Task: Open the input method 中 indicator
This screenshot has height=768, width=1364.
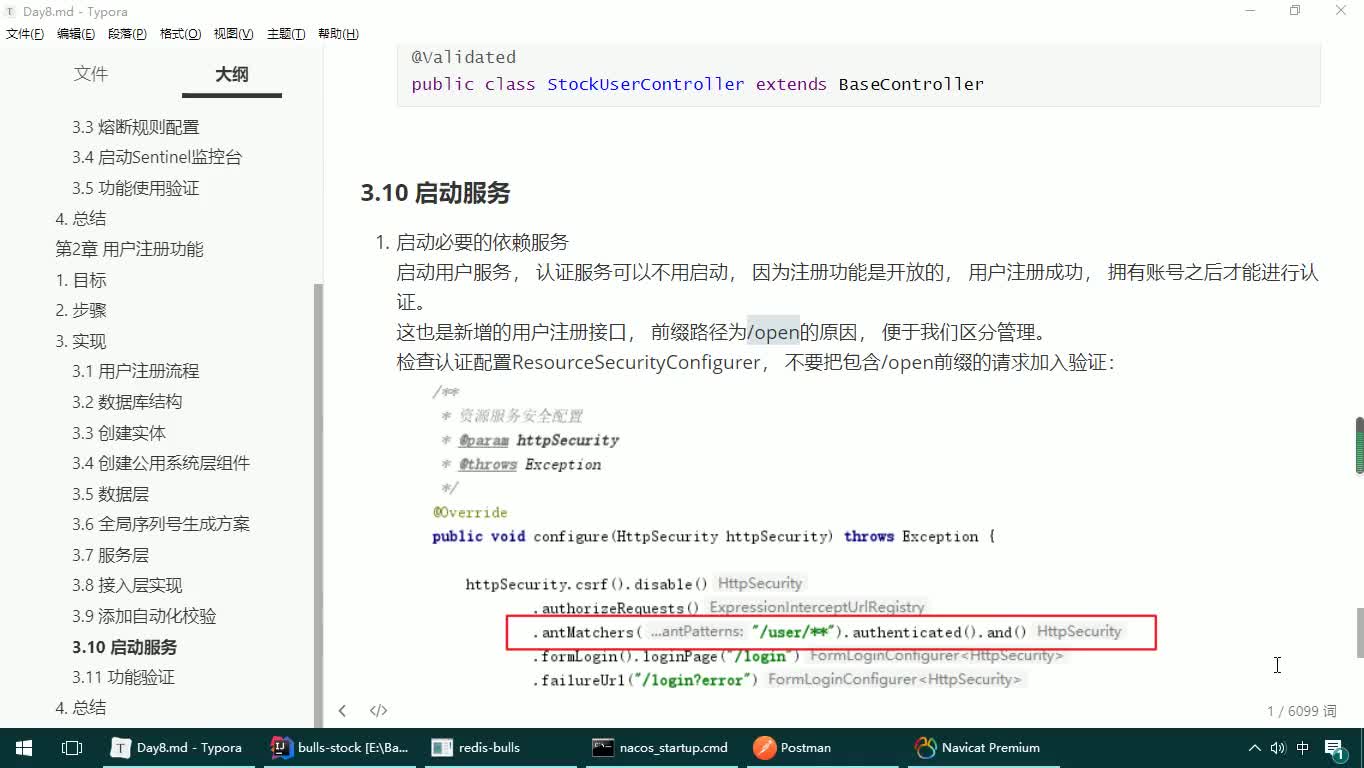Action: pos(1303,748)
